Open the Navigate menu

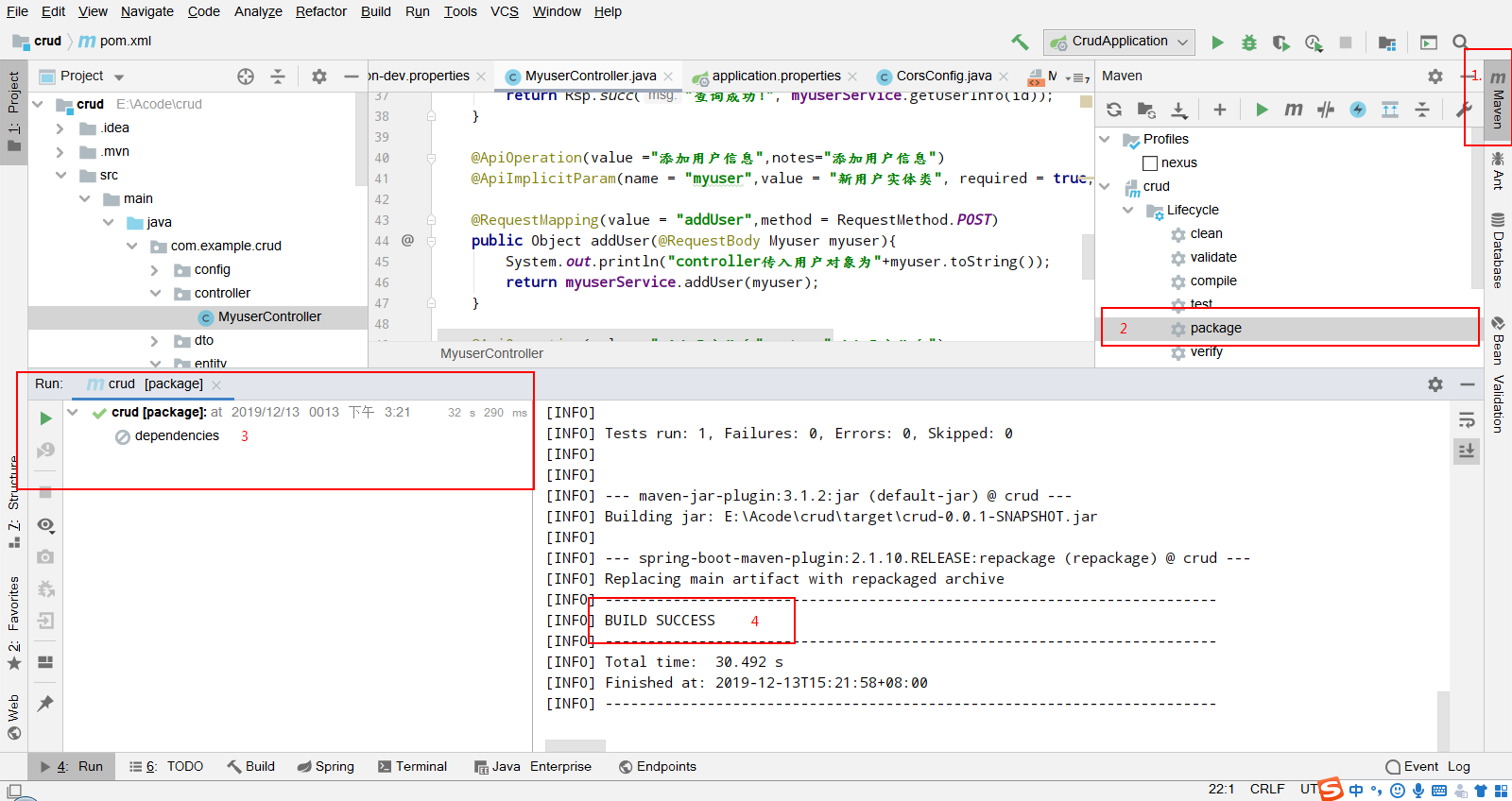[147, 11]
